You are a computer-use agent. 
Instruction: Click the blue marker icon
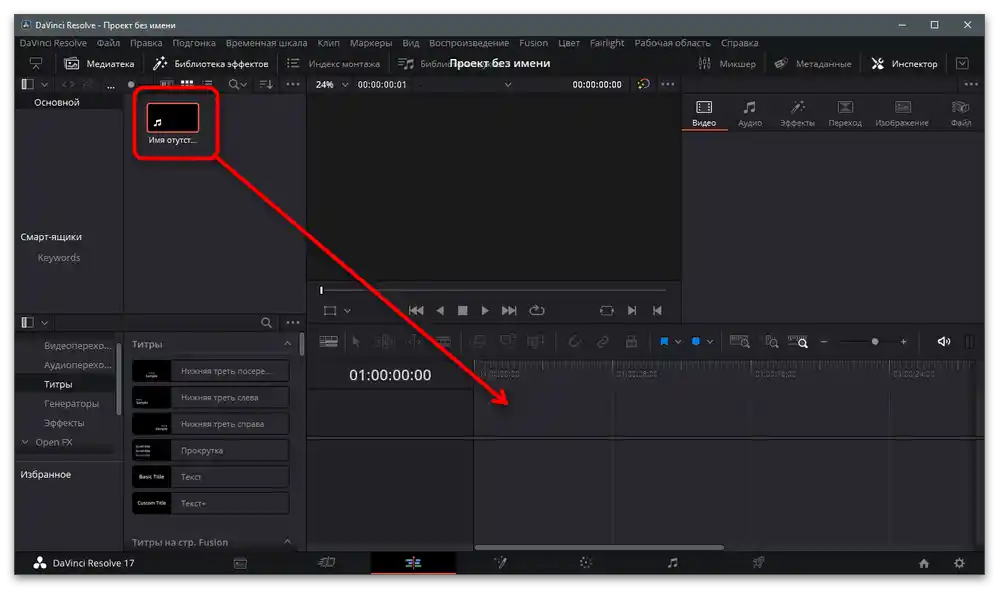pyautogui.click(x=696, y=342)
